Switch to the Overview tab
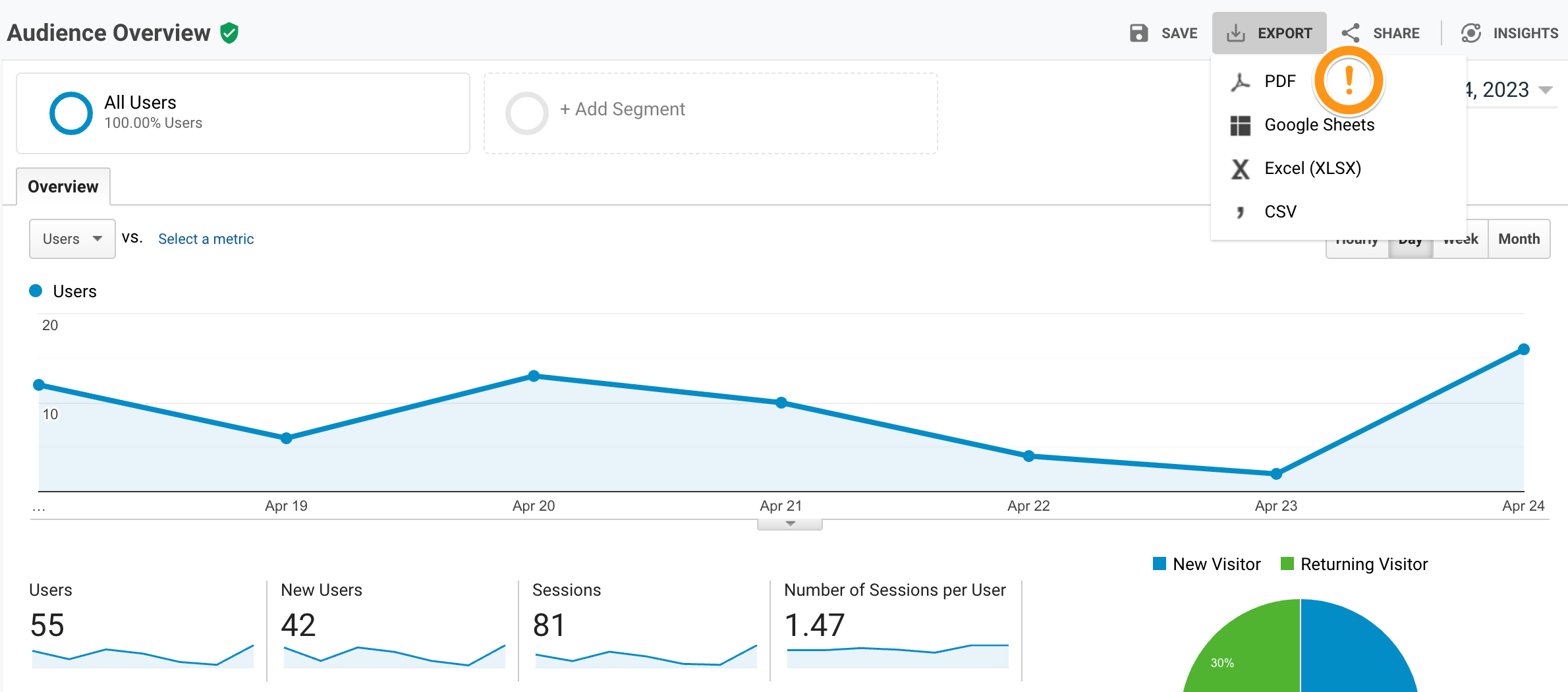 [63, 187]
